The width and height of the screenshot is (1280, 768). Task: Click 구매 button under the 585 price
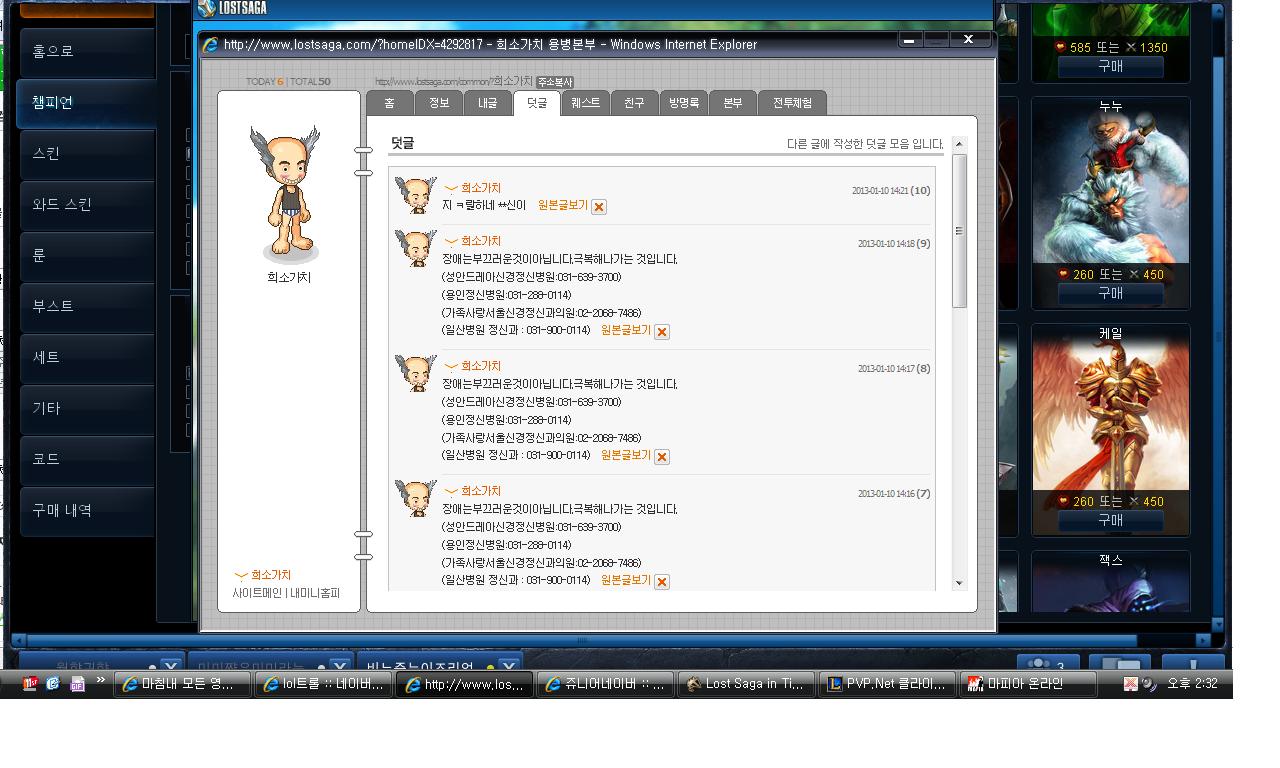1111,67
